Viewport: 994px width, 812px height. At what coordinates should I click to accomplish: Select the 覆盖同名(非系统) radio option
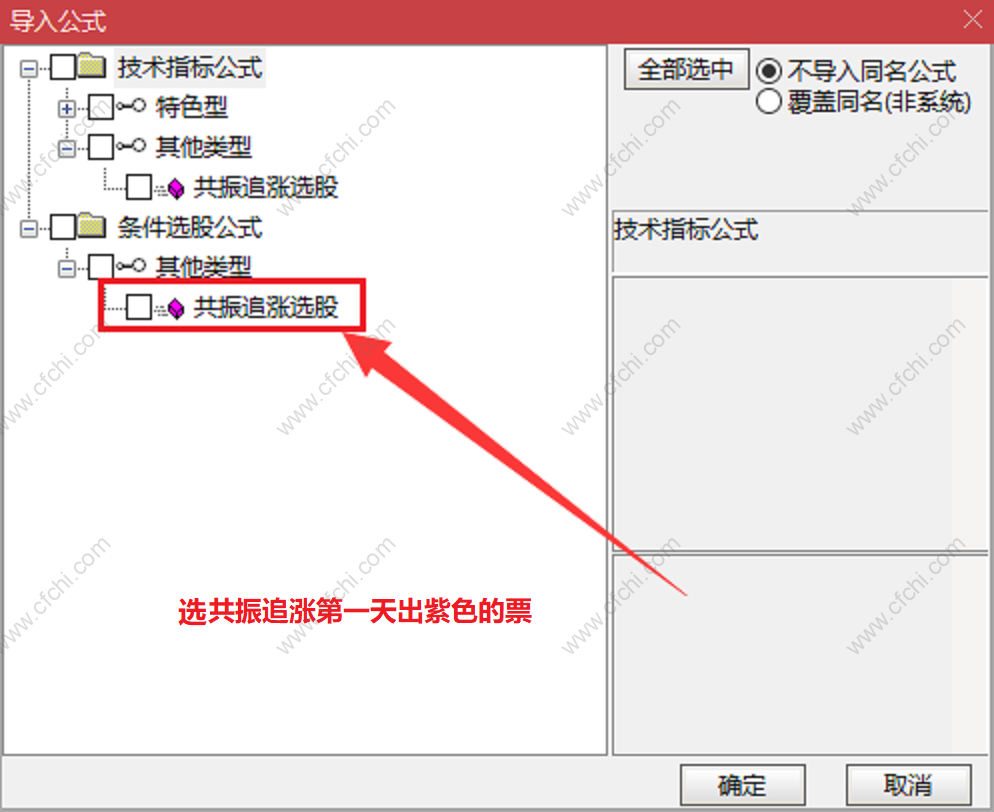pos(768,101)
